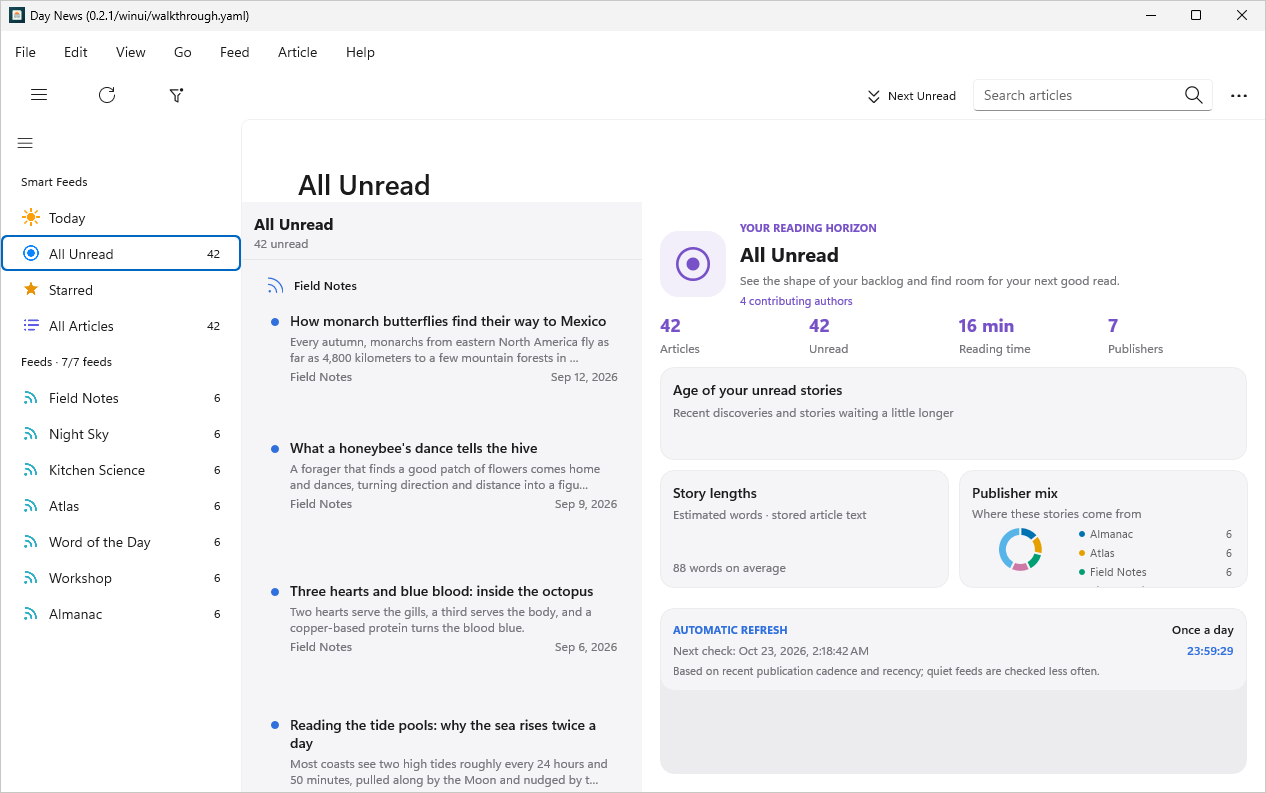1266x793 pixels.
Task: Click the 16 min Reading time statistic
Action: click(x=994, y=336)
